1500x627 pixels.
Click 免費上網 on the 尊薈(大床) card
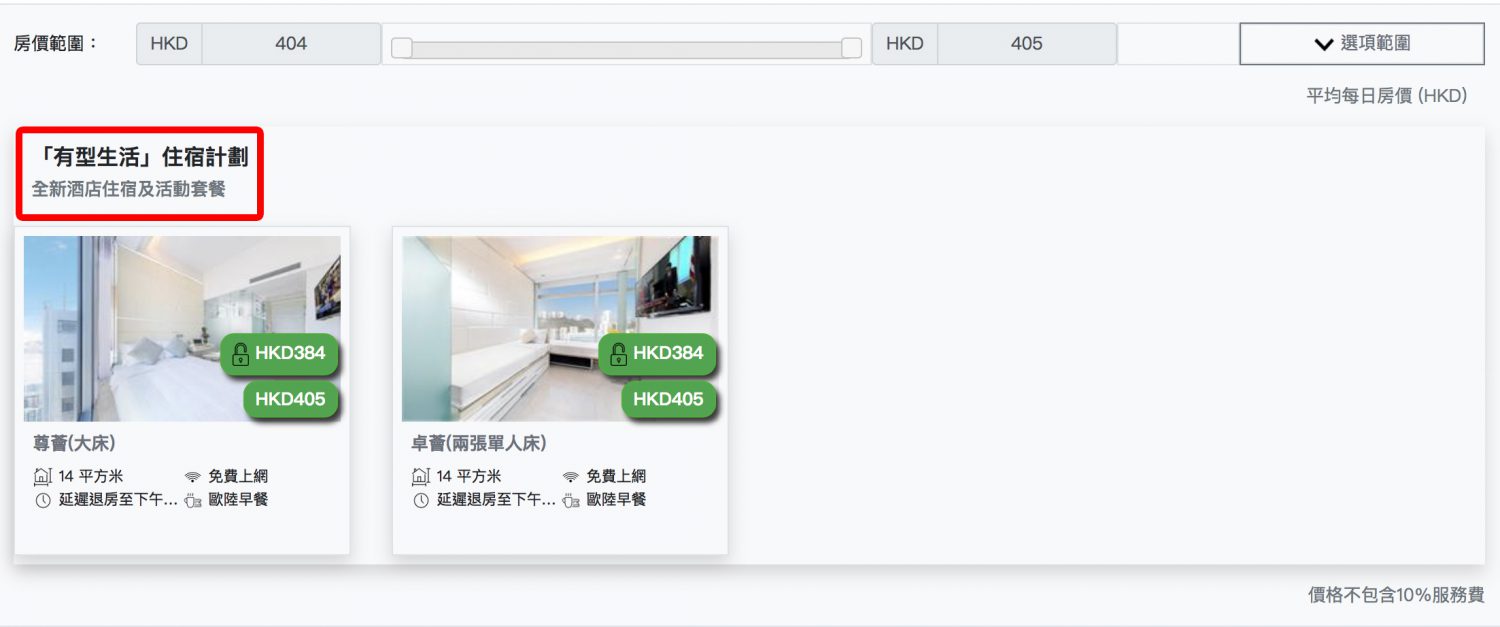click(x=238, y=477)
